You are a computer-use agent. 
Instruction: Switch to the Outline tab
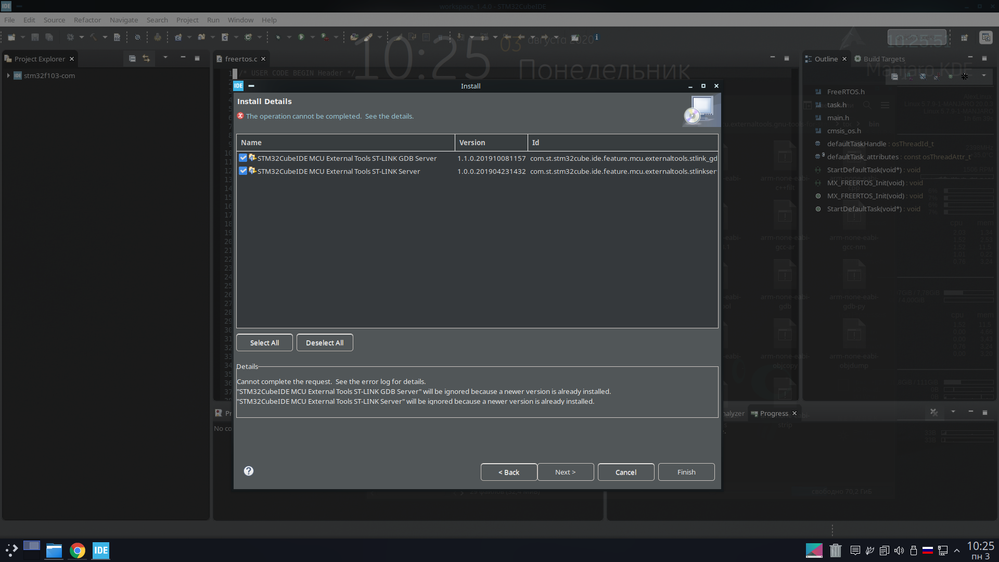point(826,59)
